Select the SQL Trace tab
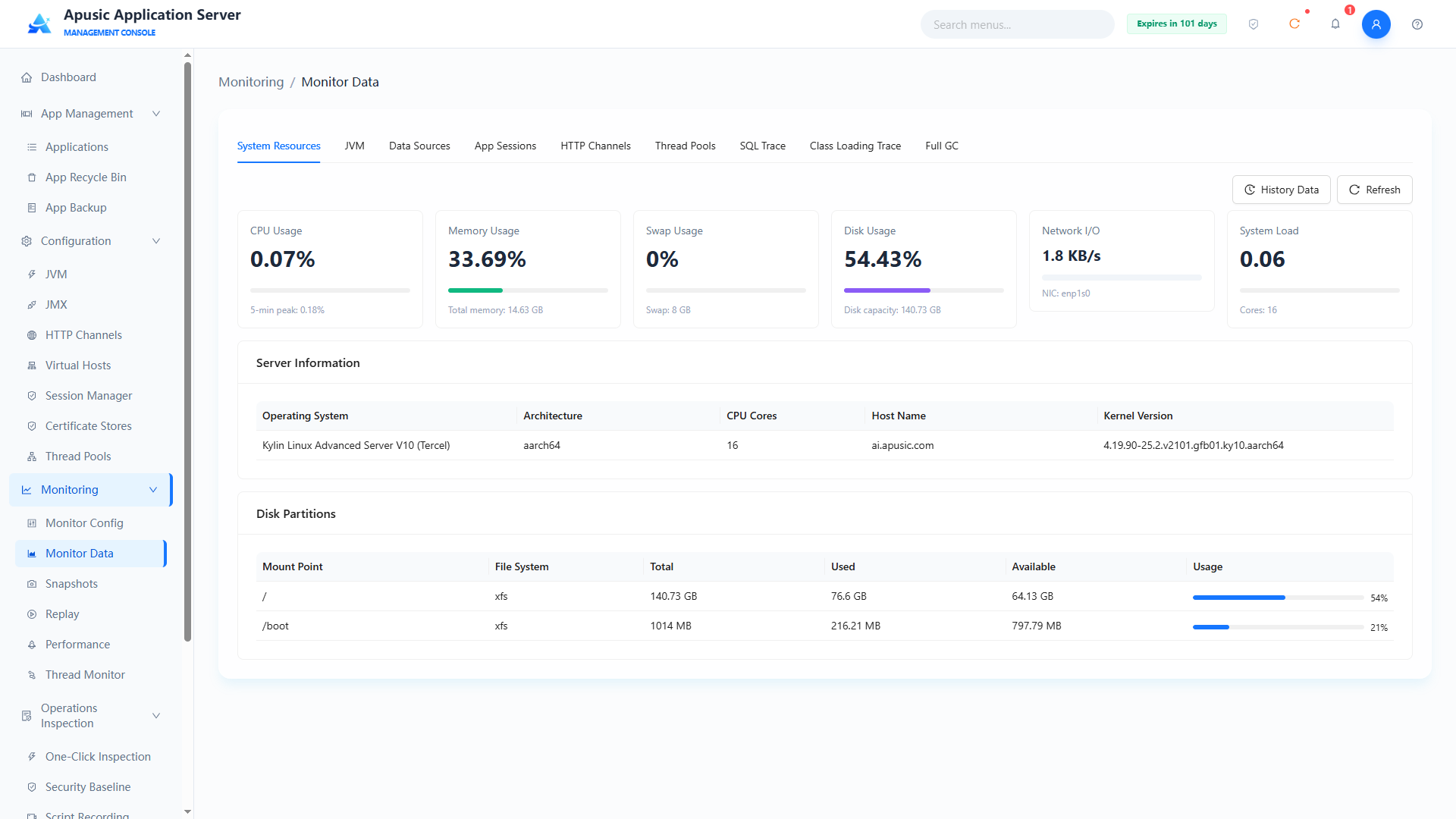The height and width of the screenshot is (819, 1456). click(x=762, y=146)
